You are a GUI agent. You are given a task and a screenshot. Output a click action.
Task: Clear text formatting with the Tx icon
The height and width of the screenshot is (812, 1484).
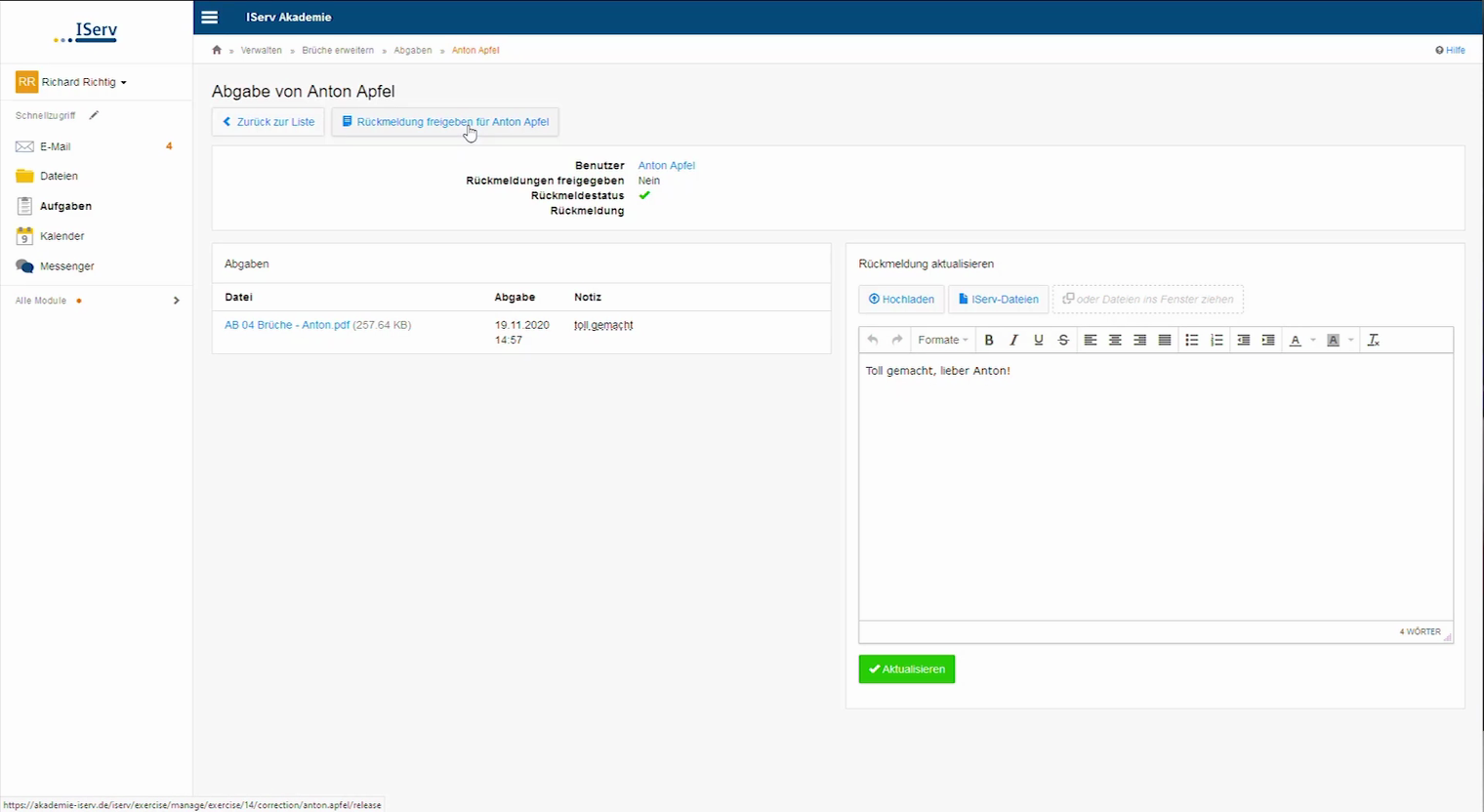(1373, 340)
